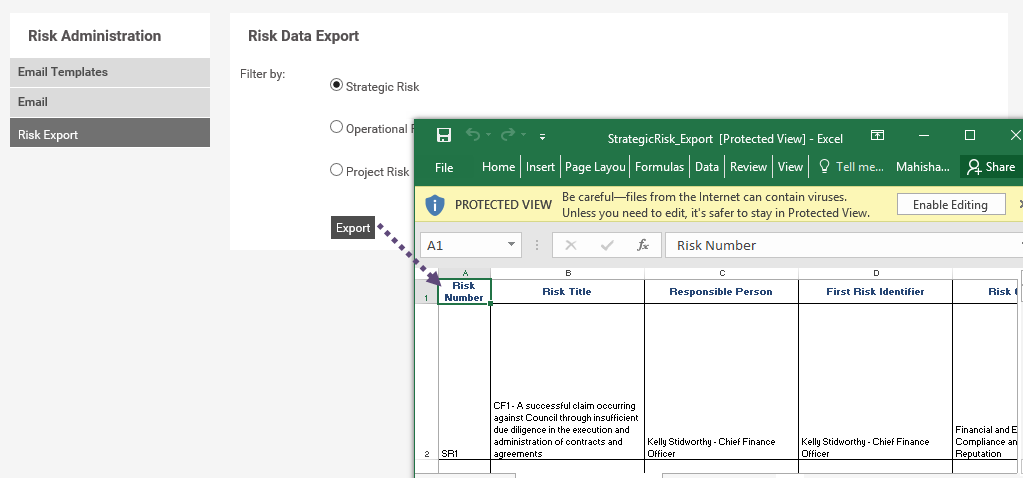Click the Mahisha account name in Excel
The height and width of the screenshot is (478, 1023).
(923, 167)
